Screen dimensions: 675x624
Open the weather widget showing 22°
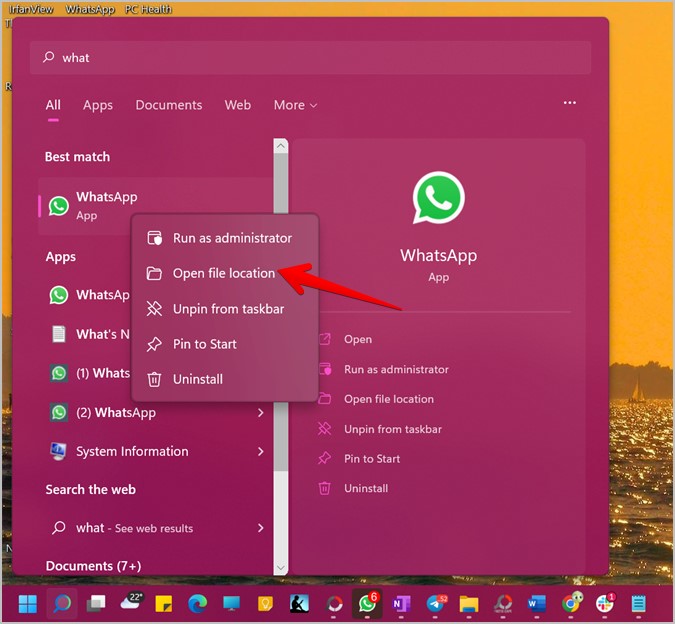131,602
